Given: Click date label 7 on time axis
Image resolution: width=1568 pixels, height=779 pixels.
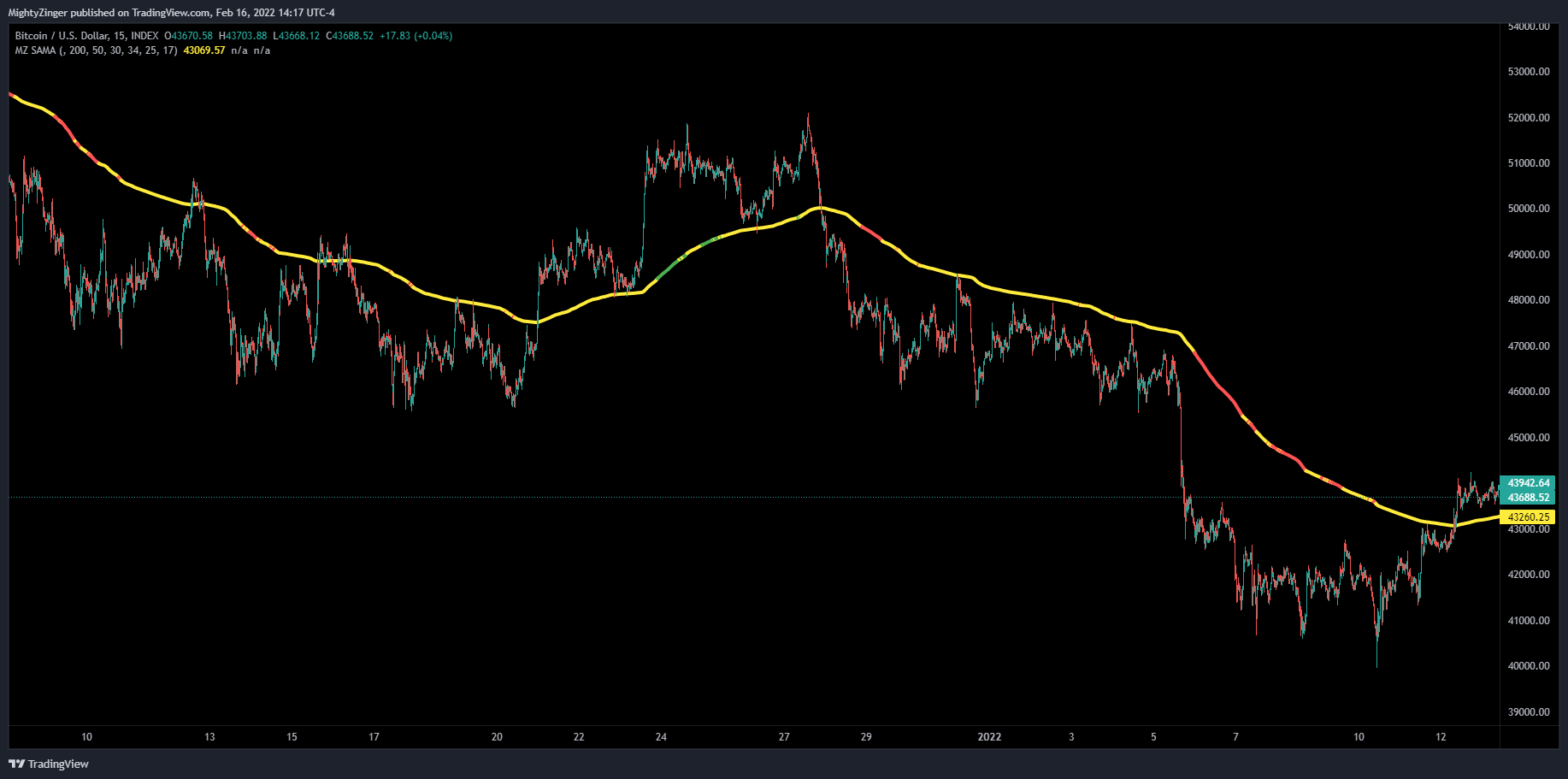Looking at the screenshot, I should 1235,737.
